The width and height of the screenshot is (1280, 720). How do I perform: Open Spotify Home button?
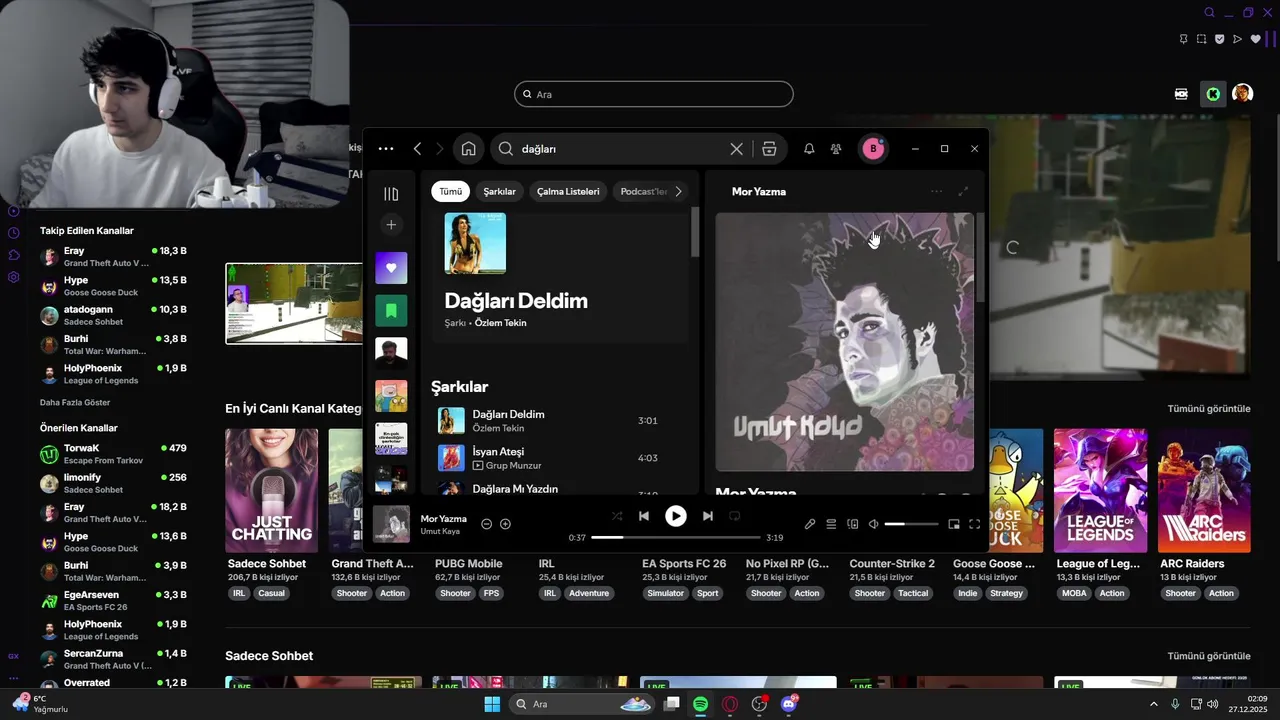tap(468, 149)
